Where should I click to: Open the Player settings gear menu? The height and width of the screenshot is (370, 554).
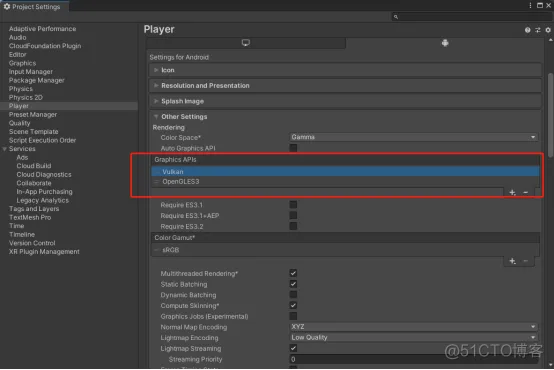[x=548, y=30]
